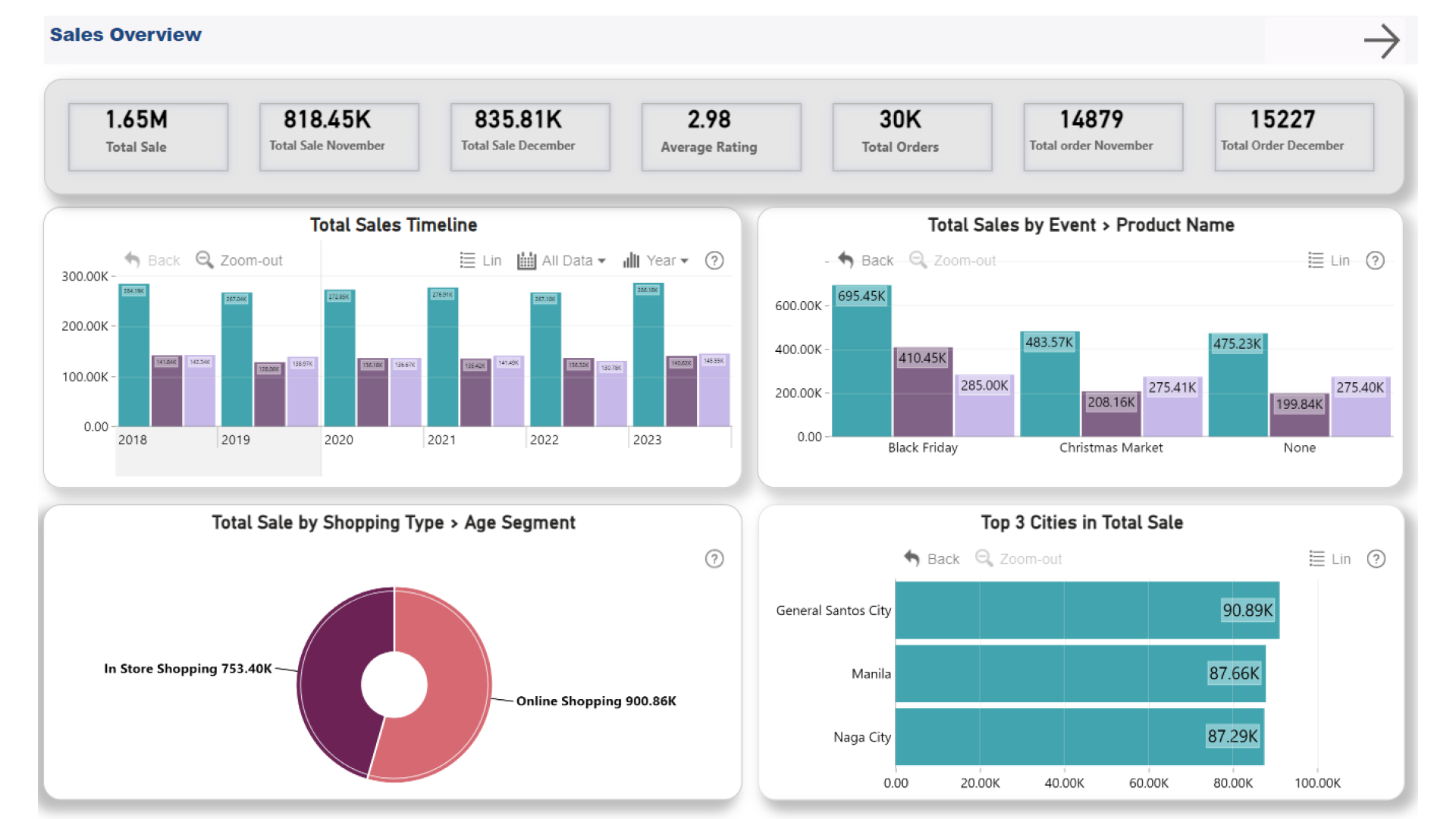The width and height of the screenshot is (1456, 819).
Task: Click the General Santos City 90.89K bar
Action: pyautogui.click(x=1087, y=610)
